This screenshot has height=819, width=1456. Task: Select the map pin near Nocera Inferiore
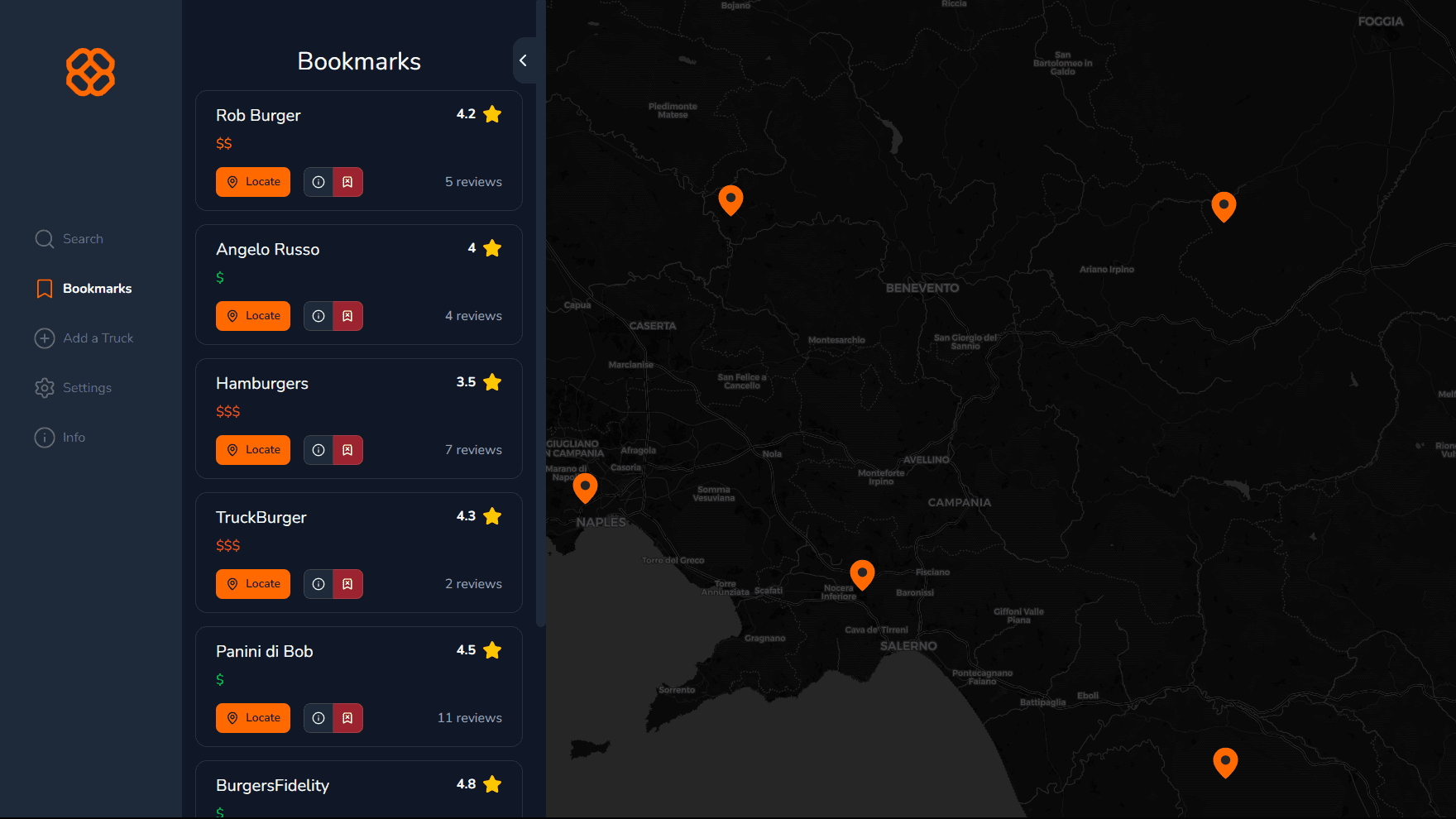click(862, 573)
